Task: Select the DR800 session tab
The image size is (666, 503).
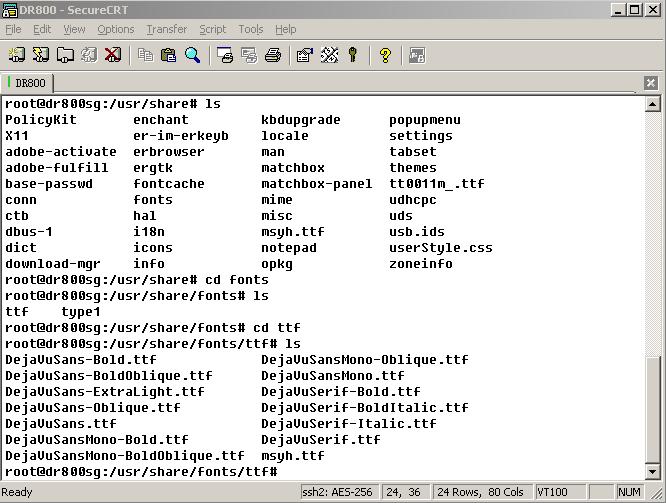Action: pyautogui.click(x=27, y=82)
